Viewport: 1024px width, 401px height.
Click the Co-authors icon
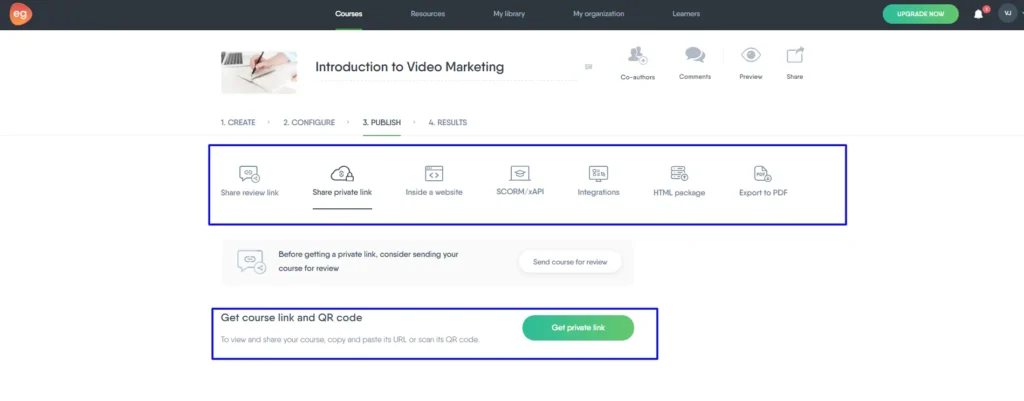[x=637, y=56]
